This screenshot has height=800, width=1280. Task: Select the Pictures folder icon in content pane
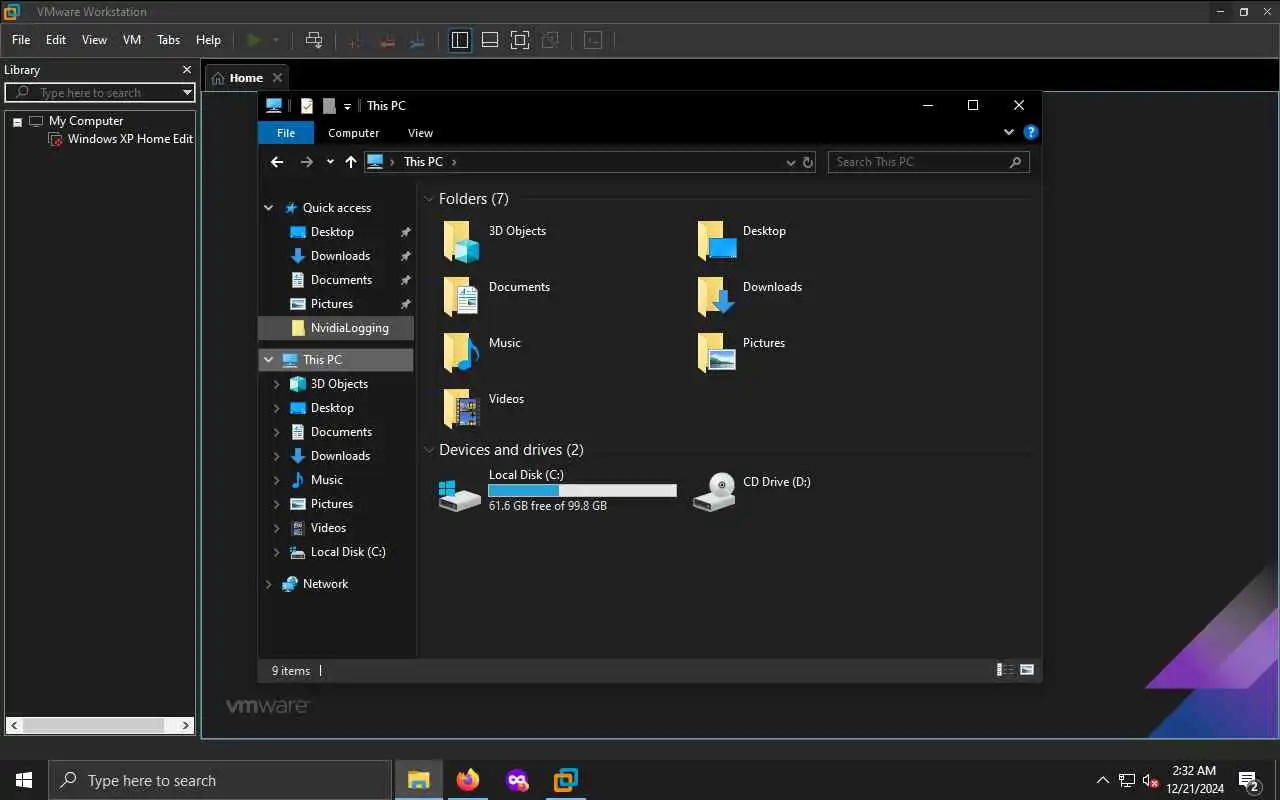pos(716,353)
